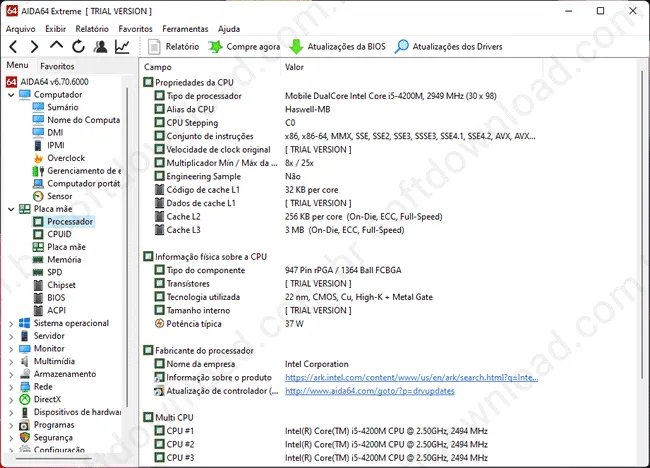Image resolution: width=650 pixels, height=468 pixels.
Task: Select the IPMI tree item
Action: point(56,145)
